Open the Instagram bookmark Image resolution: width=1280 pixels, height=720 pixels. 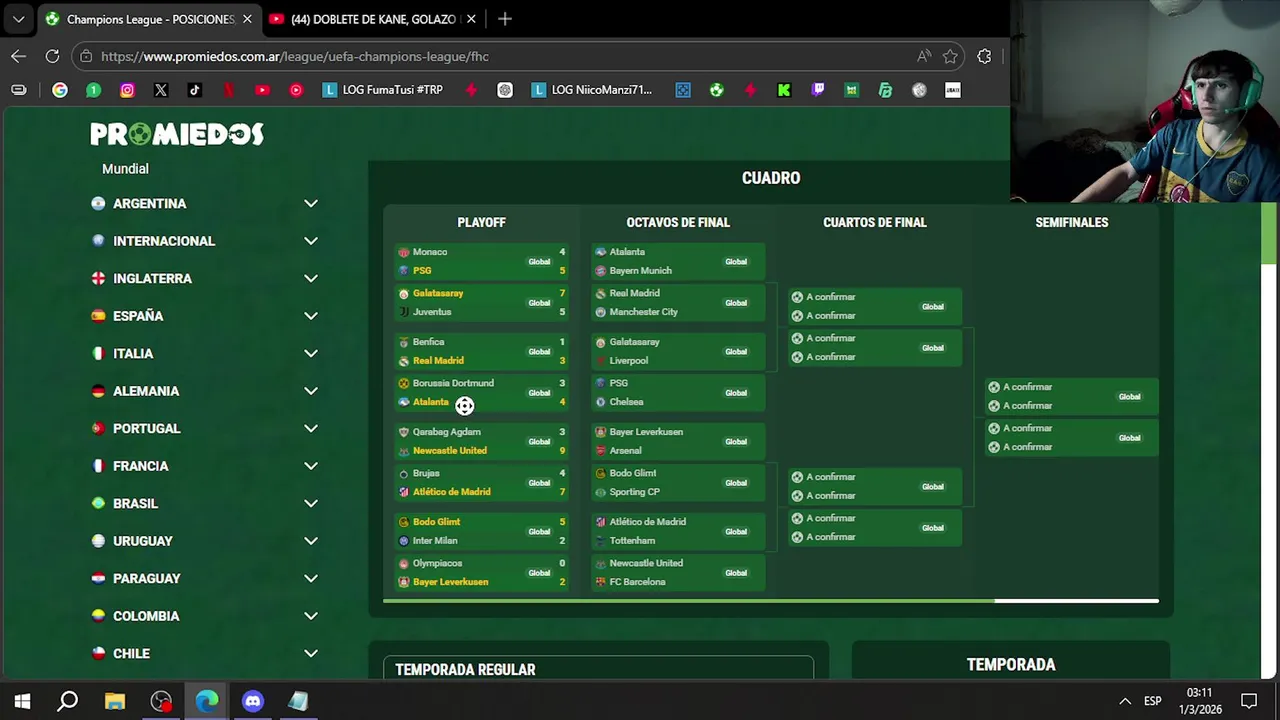(127, 90)
